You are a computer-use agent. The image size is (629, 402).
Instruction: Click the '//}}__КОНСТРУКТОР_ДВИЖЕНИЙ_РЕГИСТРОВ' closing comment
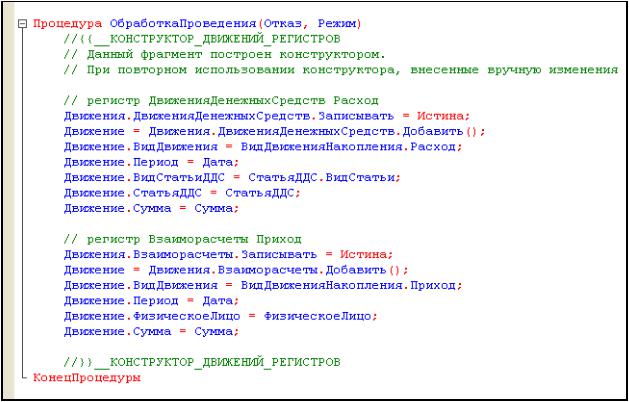click(x=202, y=363)
